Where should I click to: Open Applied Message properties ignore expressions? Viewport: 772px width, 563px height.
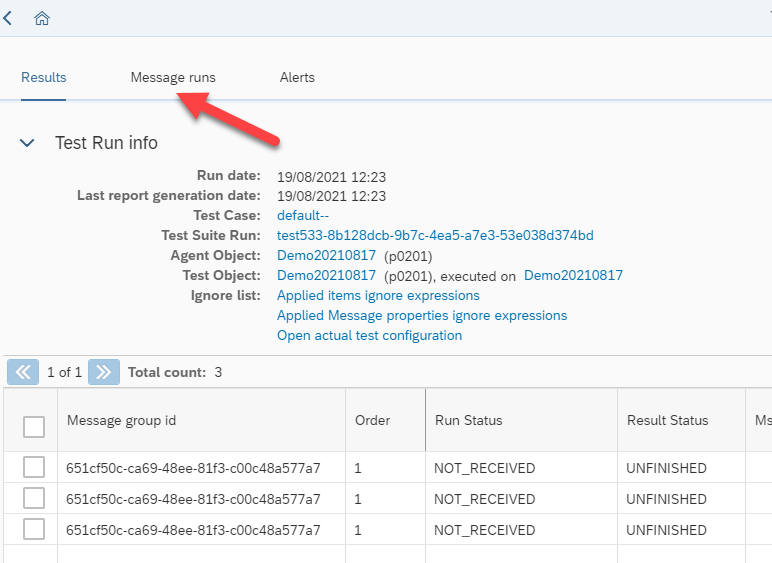(x=422, y=315)
